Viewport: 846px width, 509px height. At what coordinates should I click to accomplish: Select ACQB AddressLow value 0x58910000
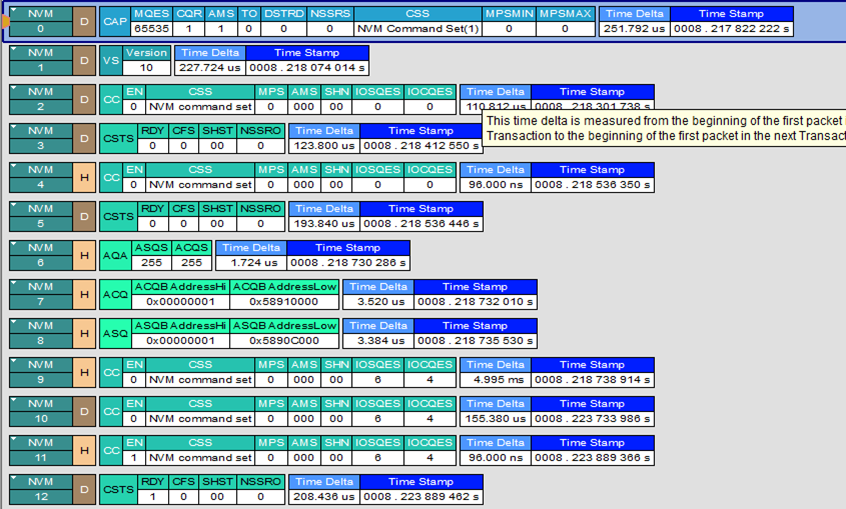click(284, 302)
